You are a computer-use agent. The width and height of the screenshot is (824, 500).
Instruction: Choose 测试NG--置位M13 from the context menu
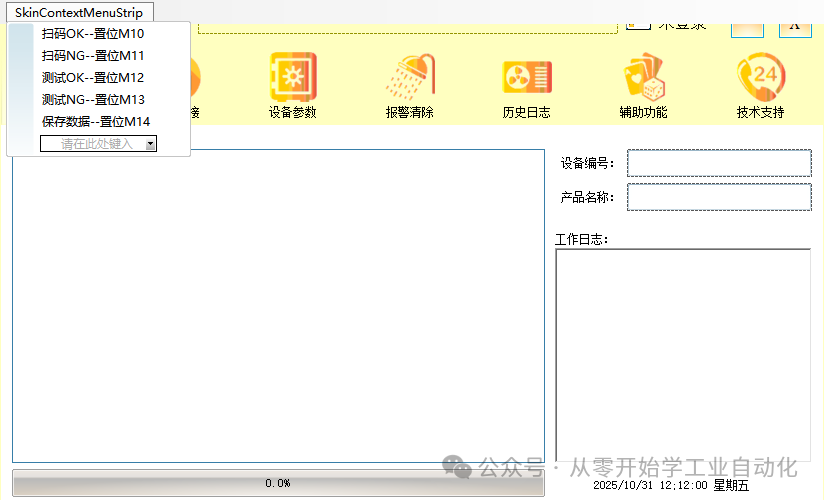click(92, 100)
